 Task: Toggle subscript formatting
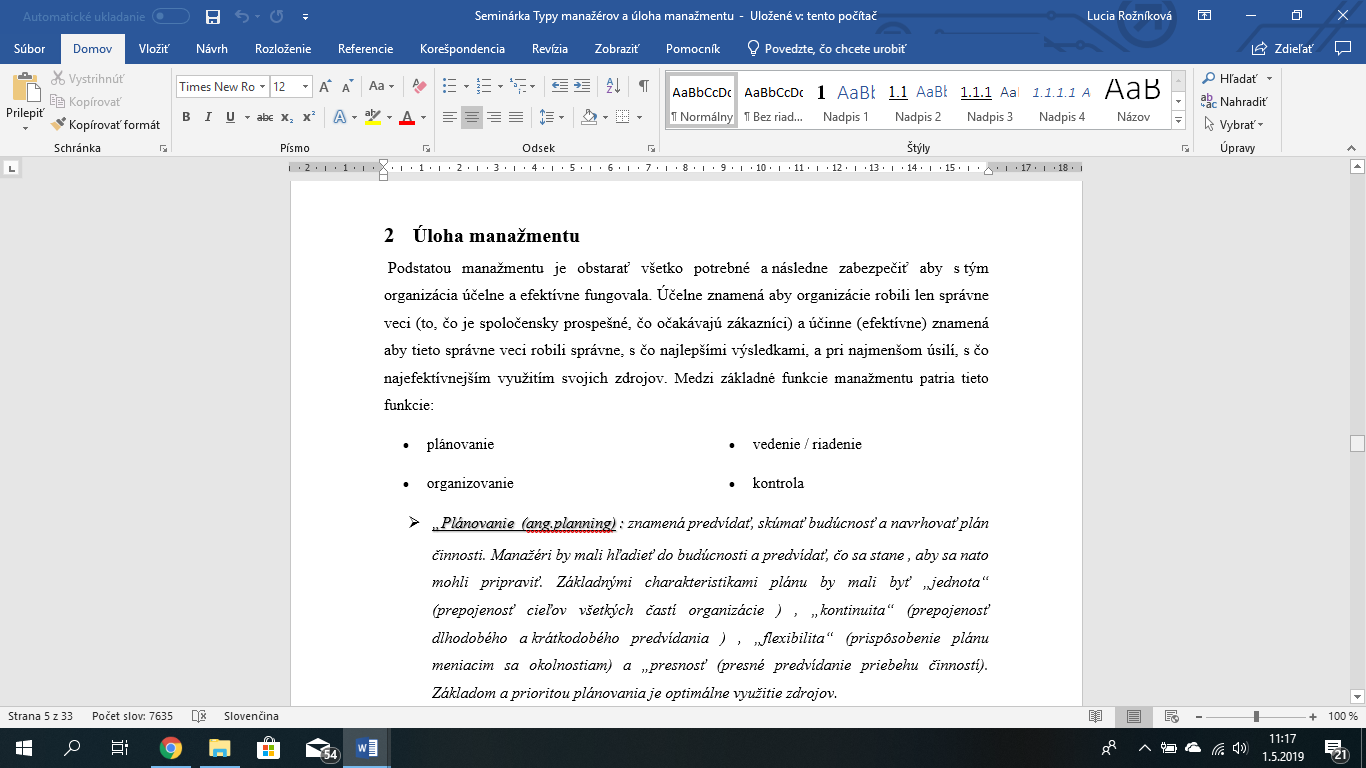coord(287,117)
